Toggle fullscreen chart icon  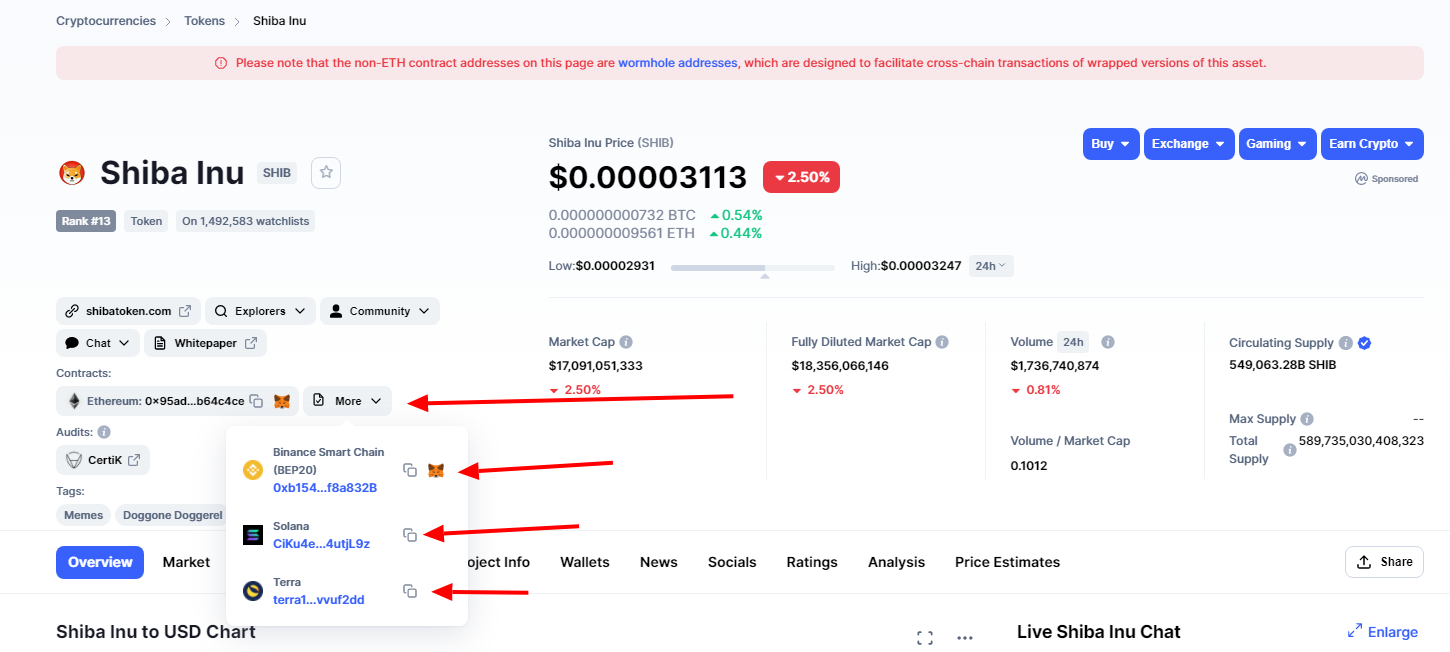tap(925, 638)
